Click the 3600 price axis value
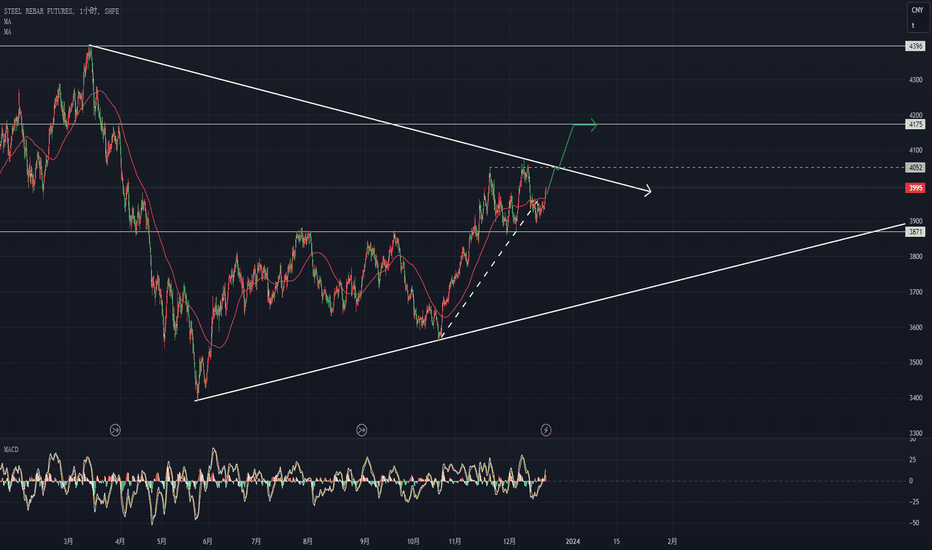This screenshot has width=932, height=550. click(x=915, y=327)
